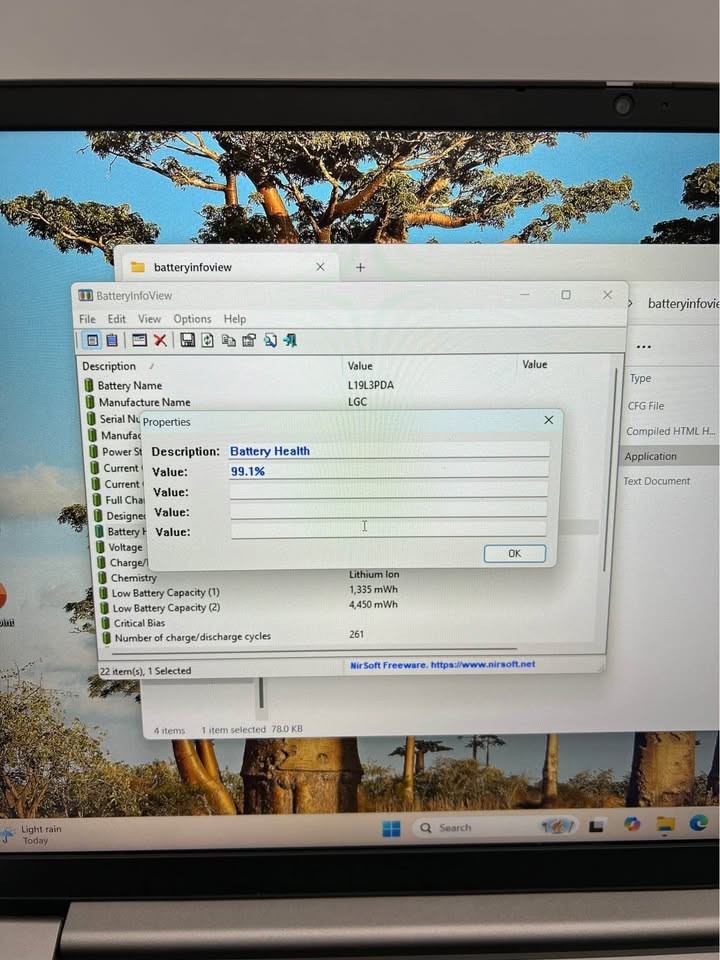Click the Copy Selected Items toolbar icon
This screenshot has width=720, height=960.
pos(228,340)
